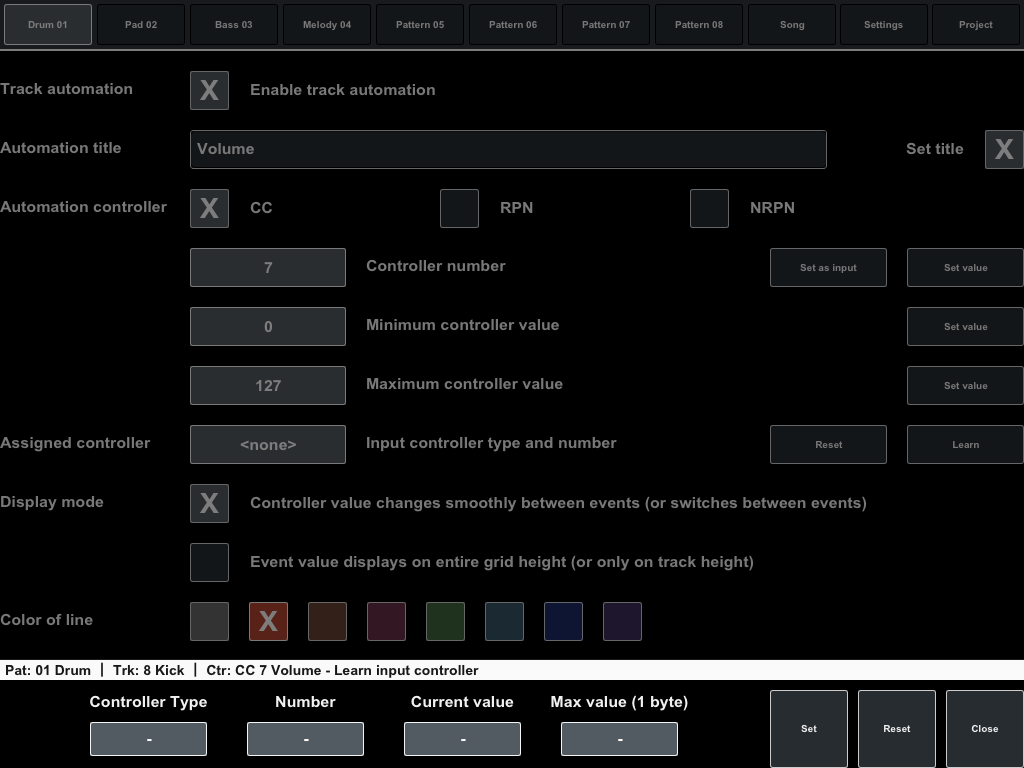This screenshot has width=1024, height=768.
Task: Switch to the Melody 04 tab
Action: tap(326, 24)
